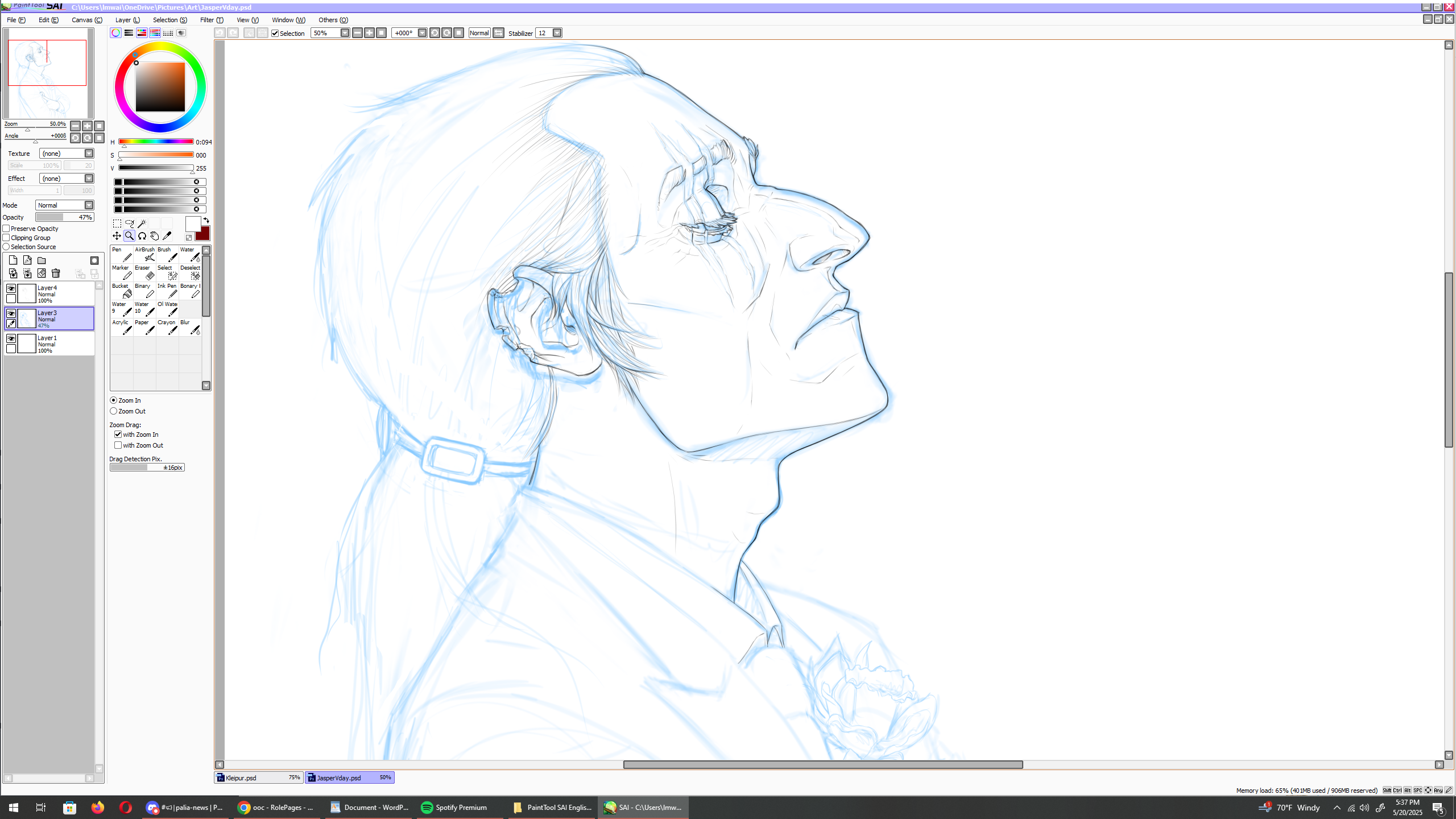This screenshot has width=1456, height=819.
Task: Activate the Lasso selection tool
Action: pyautogui.click(x=130, y=224)
